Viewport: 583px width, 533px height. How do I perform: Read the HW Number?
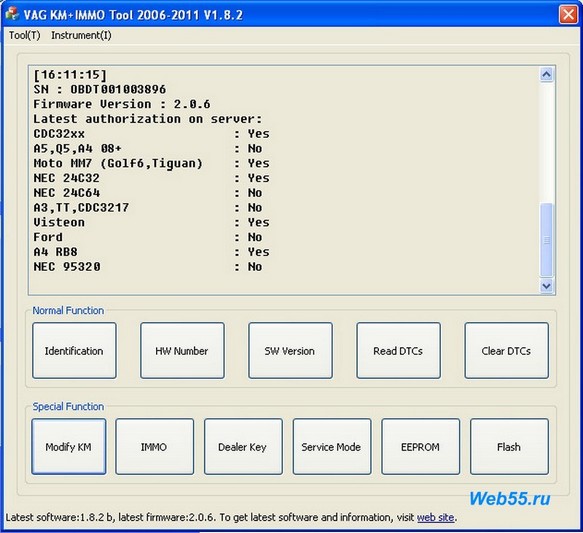point(182,351)
